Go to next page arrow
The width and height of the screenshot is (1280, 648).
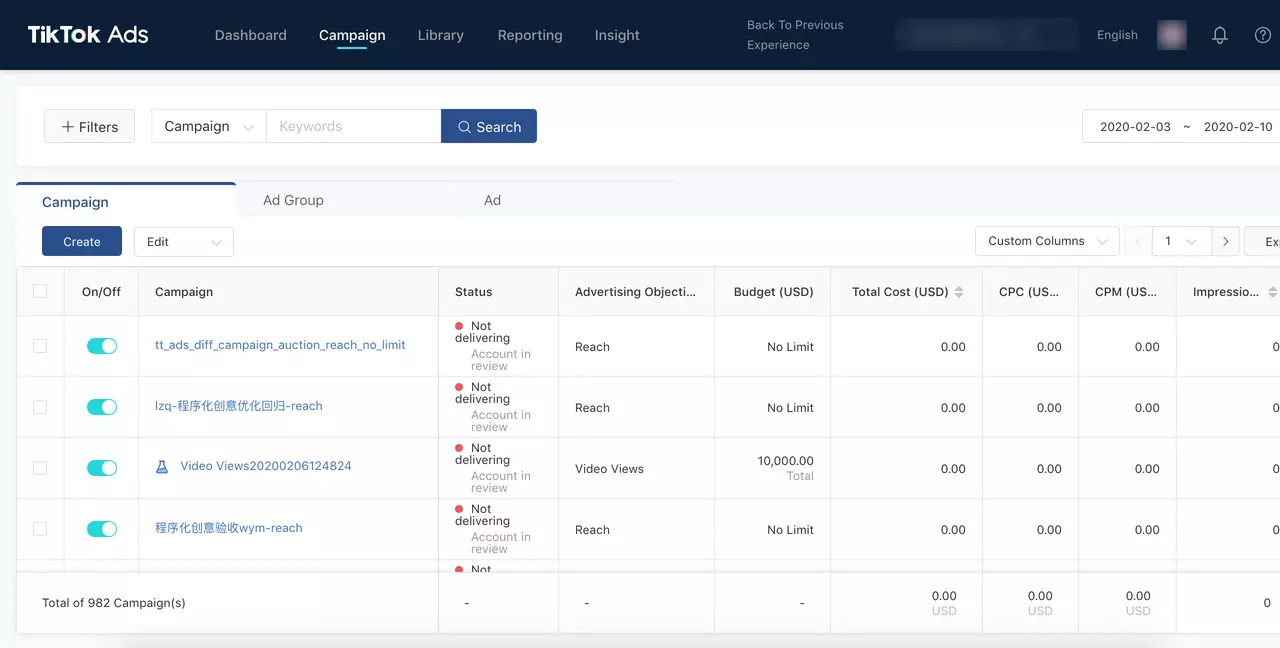1226,241
